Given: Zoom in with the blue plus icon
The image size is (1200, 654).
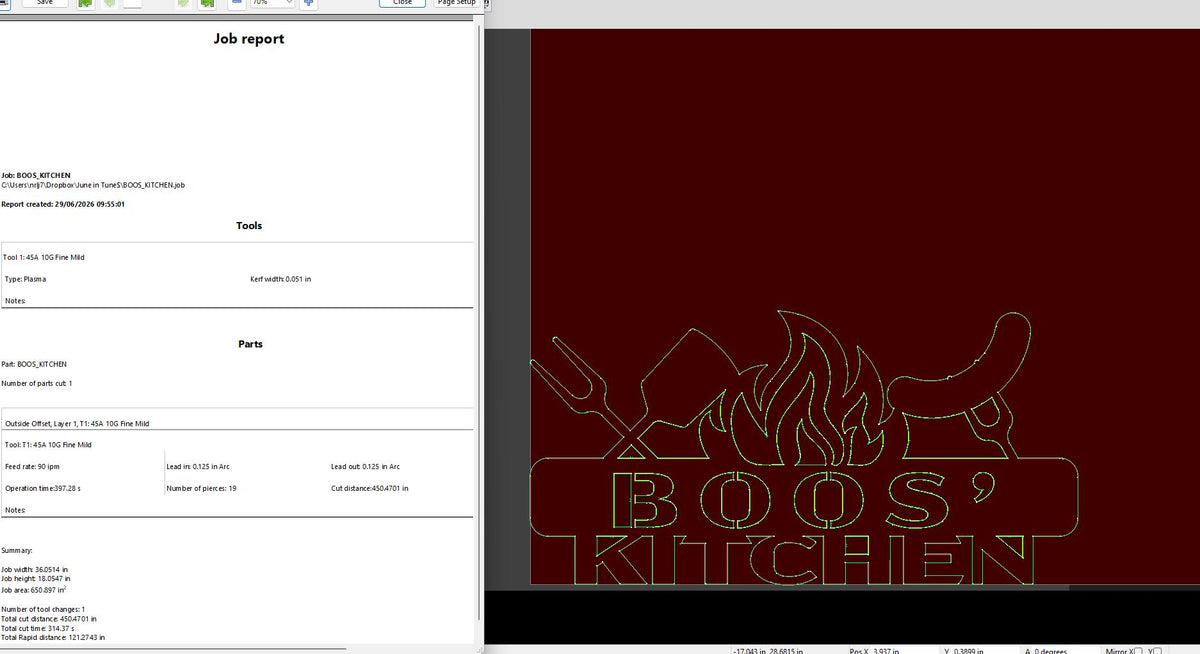Looking at the screenshot, I should (309, 3).
